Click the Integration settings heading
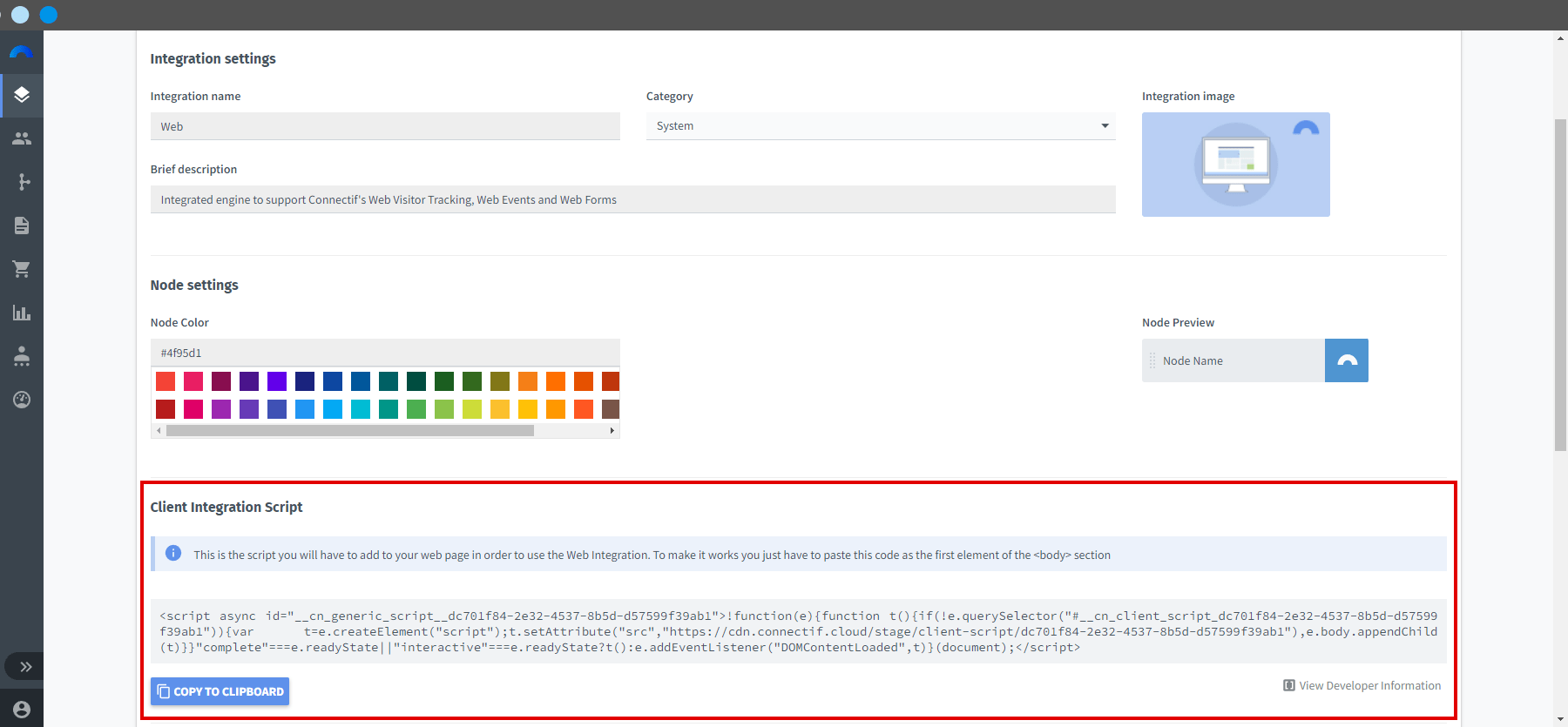 point(213,58)
